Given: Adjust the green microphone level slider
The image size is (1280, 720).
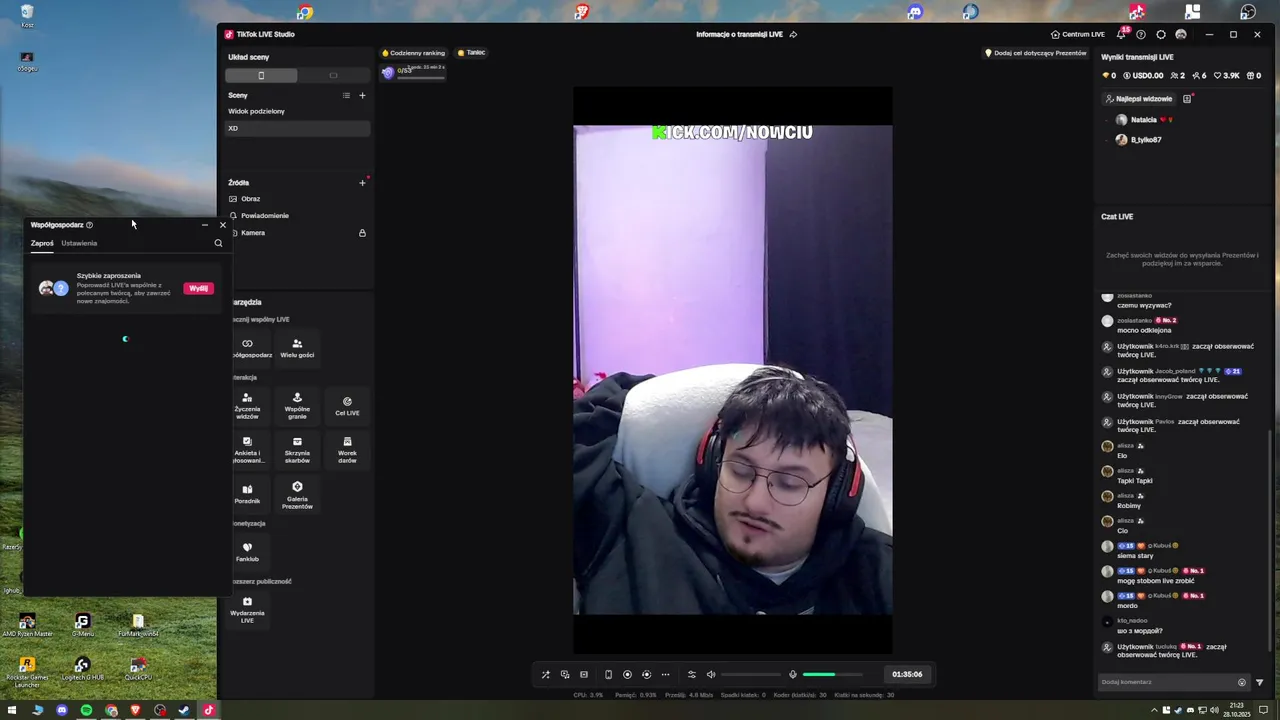Looking at the screenshot, I should pos(832,674).
